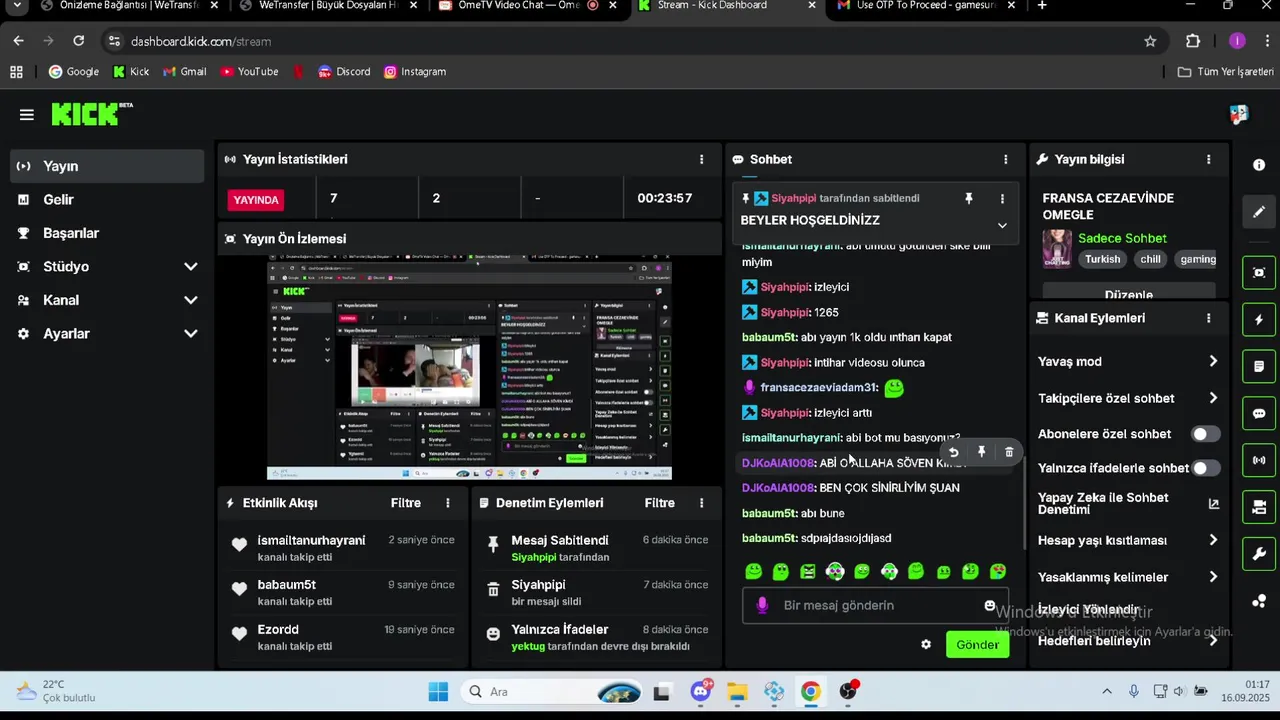This screenshot has height=720, width=1280.
Task: Click the chat message input field
Action: 876,606
